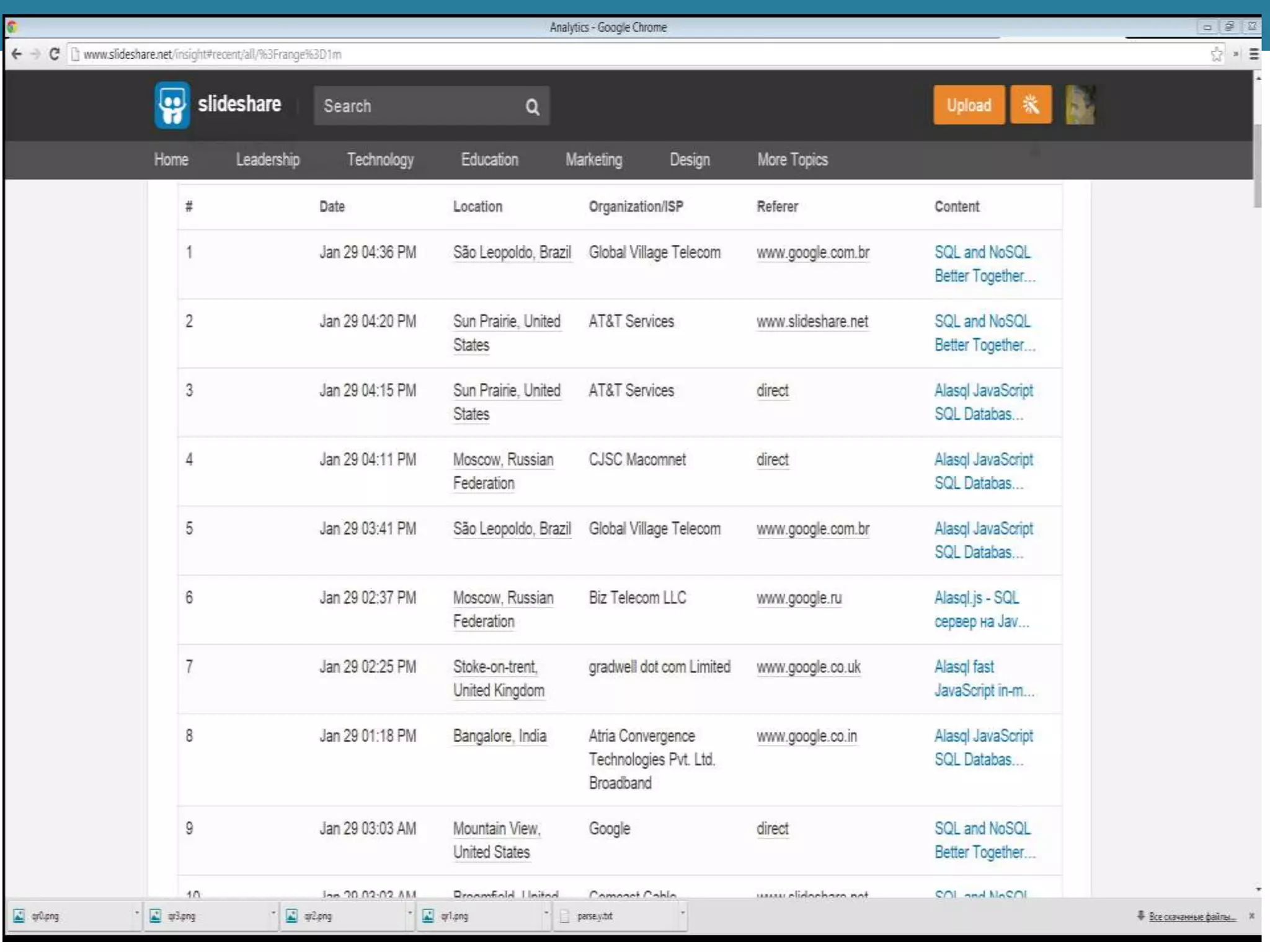Click the orange Upload button
1270x952 pixels.
click(x=969, y=105)
